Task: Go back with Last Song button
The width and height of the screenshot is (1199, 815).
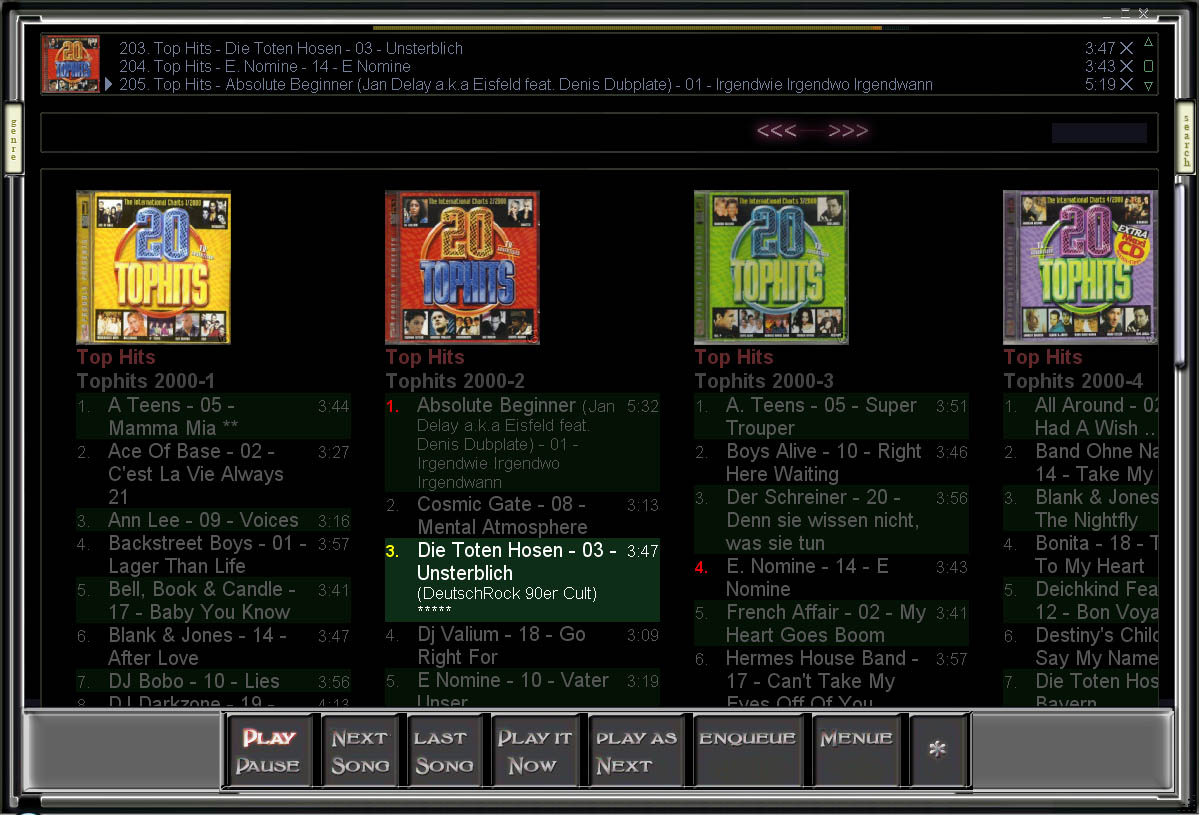Action: tap(443, 751)
